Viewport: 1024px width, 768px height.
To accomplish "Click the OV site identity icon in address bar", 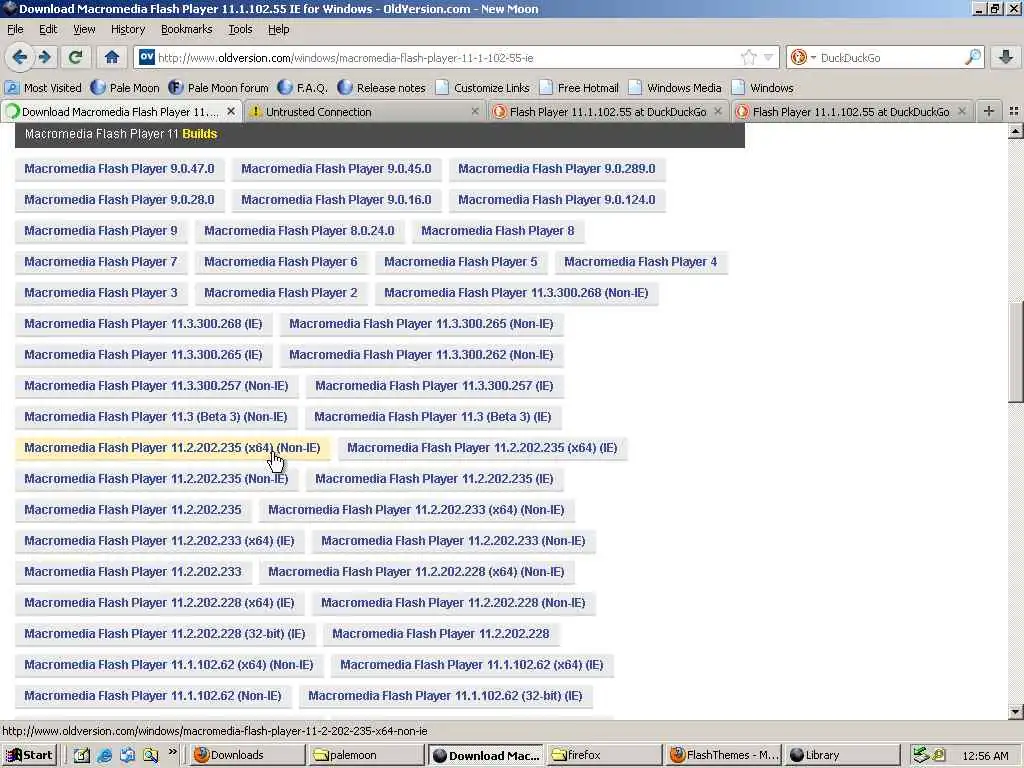I will pyautogui.click(x=146, y=57).
